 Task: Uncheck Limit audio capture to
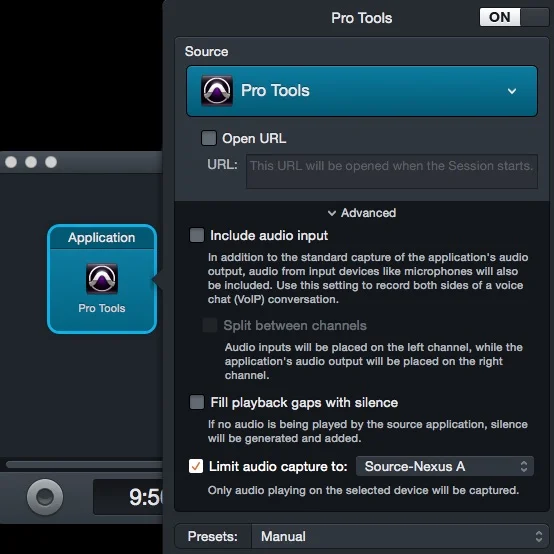click(x=196, y=466)
